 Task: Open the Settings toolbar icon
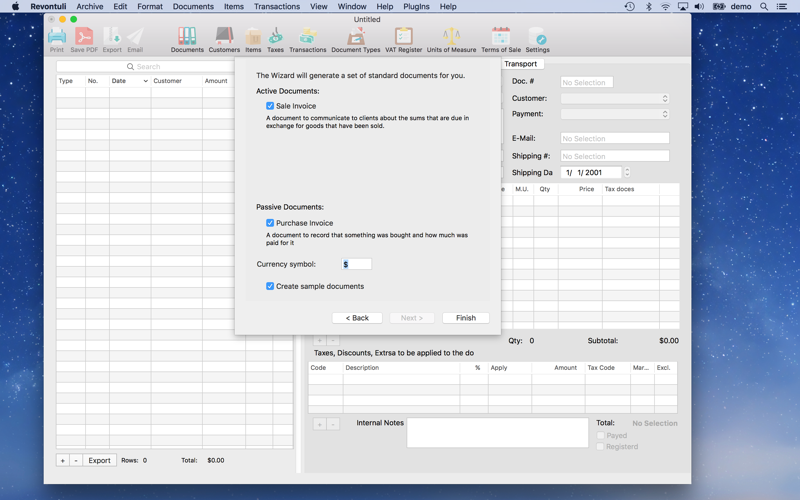tap(537, 39)
